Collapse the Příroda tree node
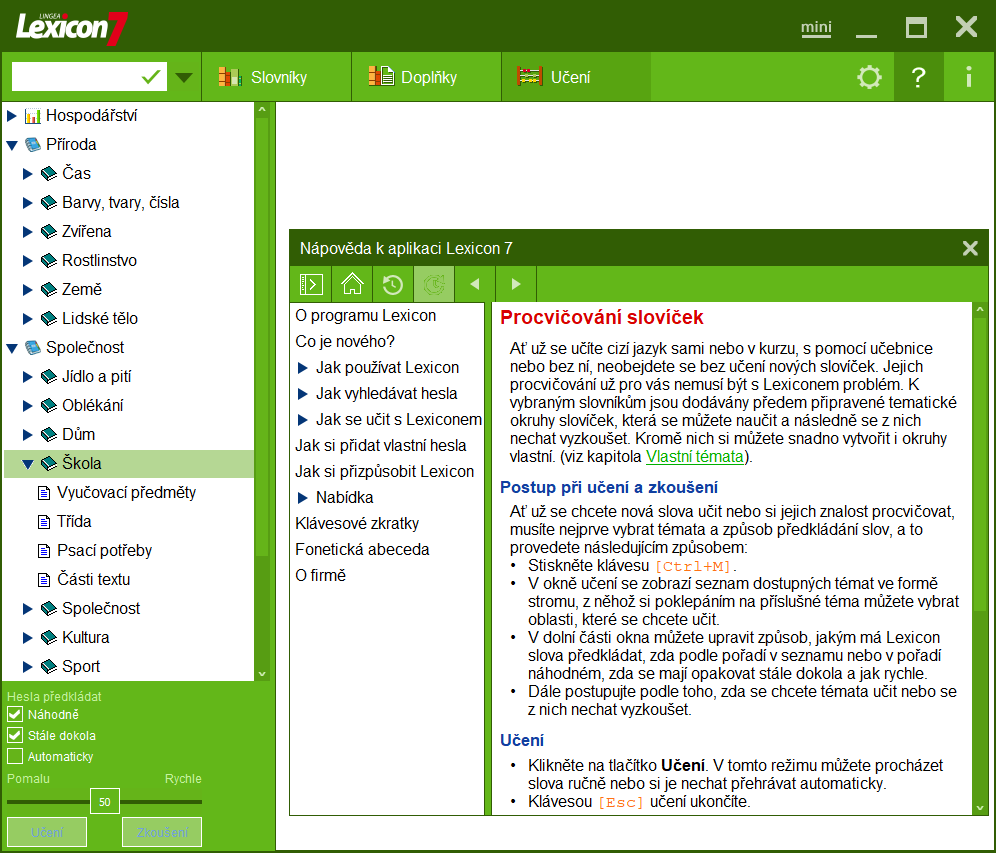The image size is (996, 853). (x=11, y=145)
